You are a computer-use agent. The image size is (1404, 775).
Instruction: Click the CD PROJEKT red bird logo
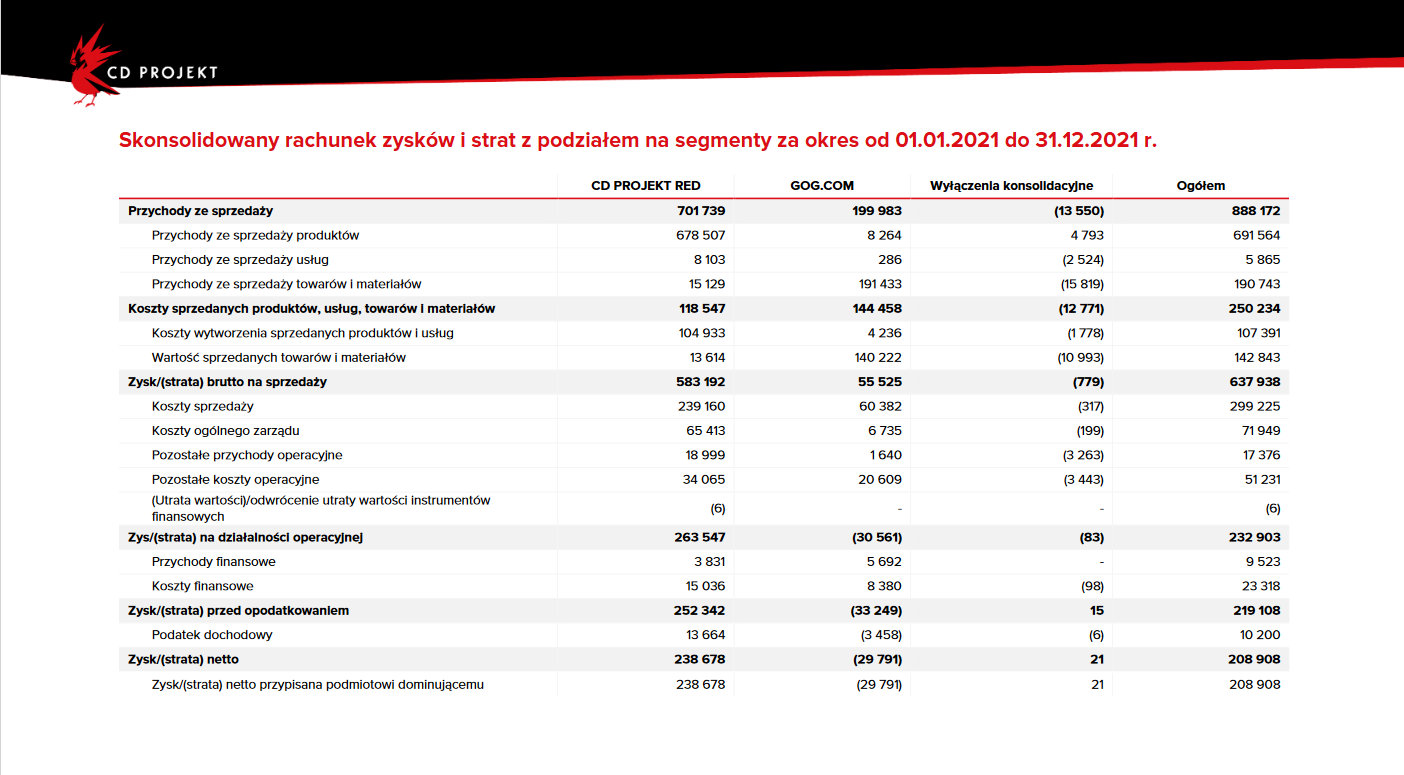pyautogui.click(x=95, y=65)
